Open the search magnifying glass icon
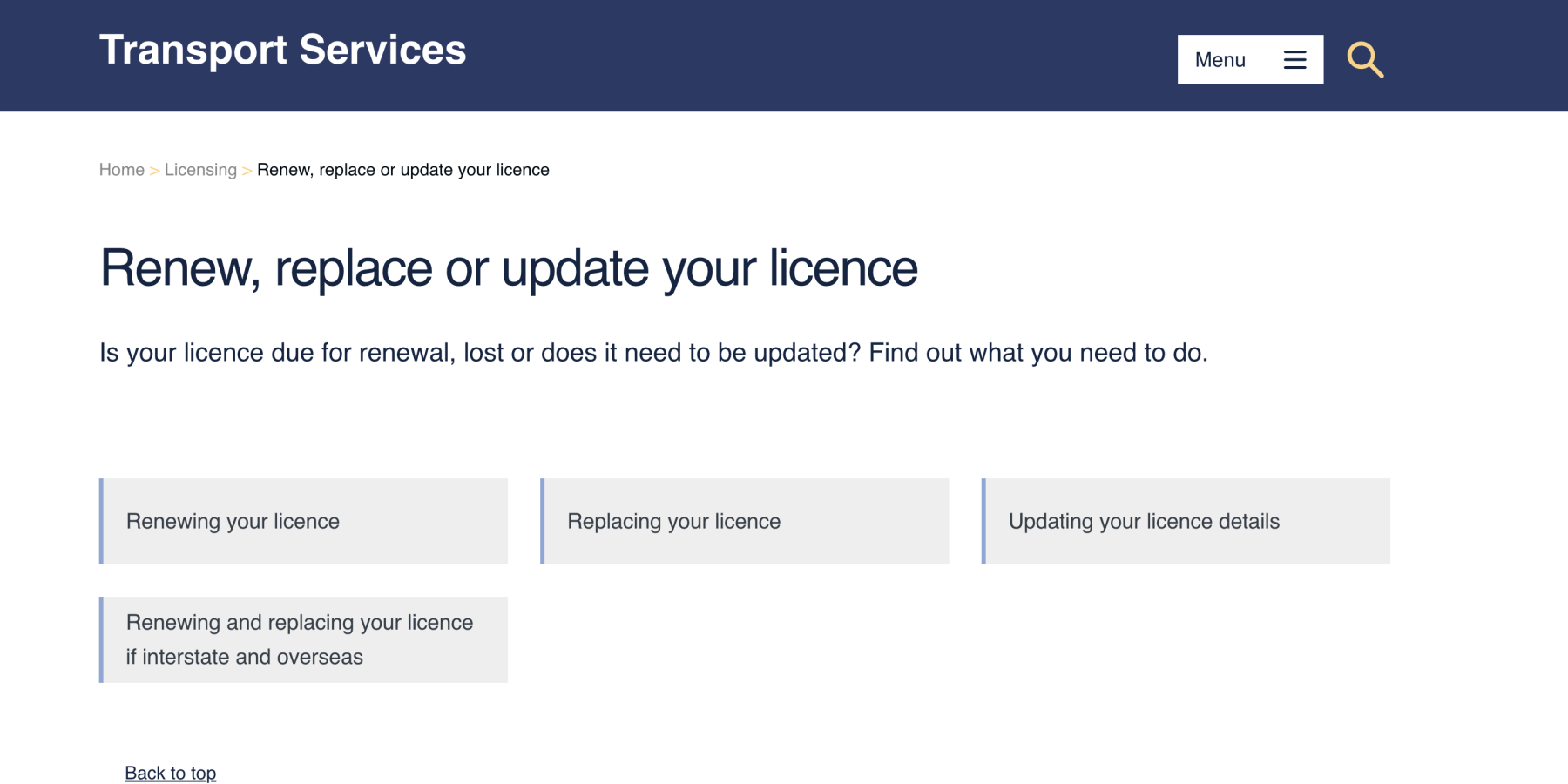1568x784 pixels. coord(1364,60)
